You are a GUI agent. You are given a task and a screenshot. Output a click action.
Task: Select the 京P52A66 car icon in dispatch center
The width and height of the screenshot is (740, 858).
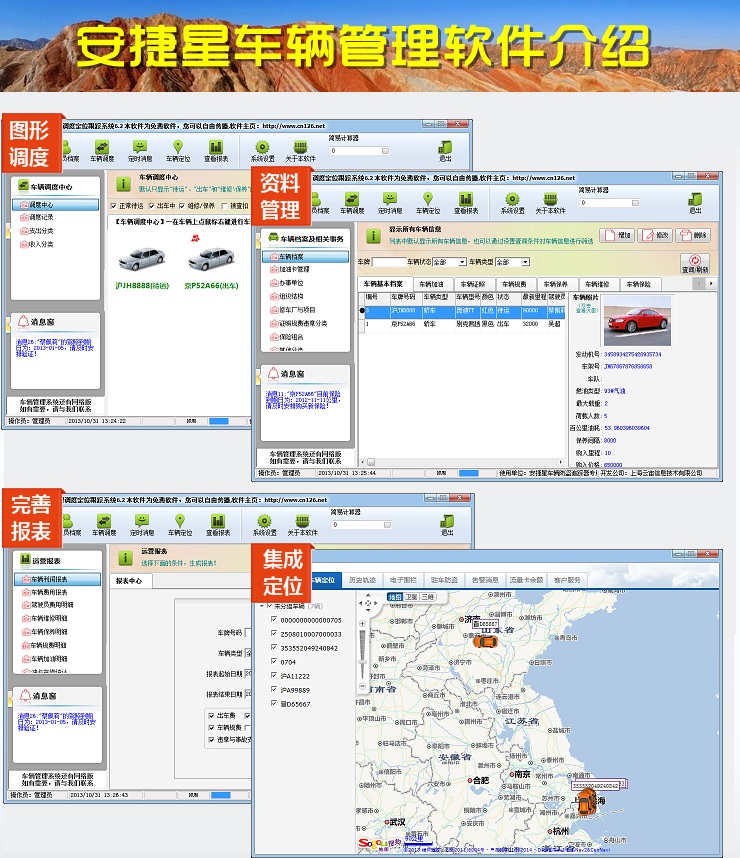(x=211, y=259)
